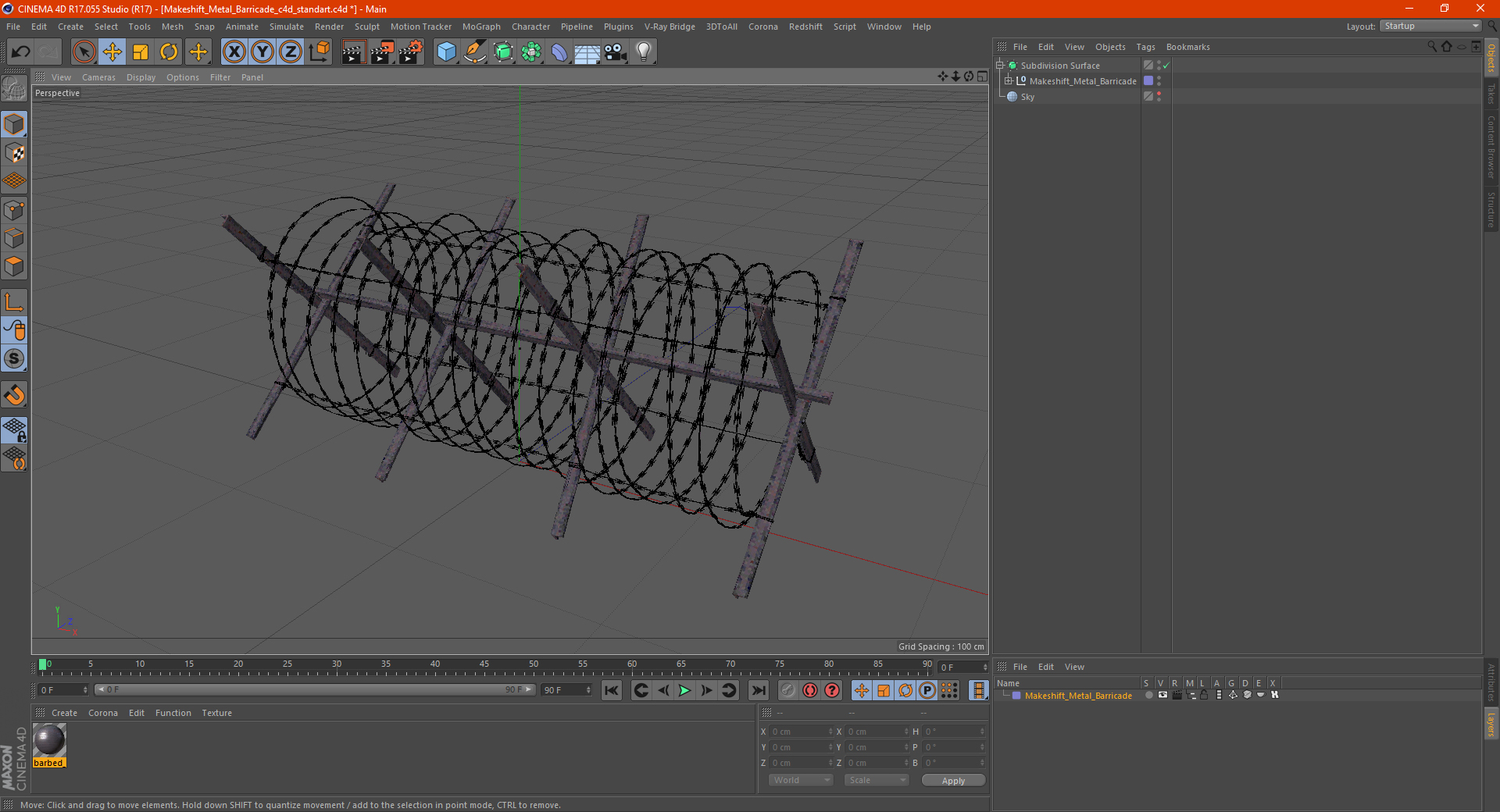Click the magnet workplane icon

[14, 395]
